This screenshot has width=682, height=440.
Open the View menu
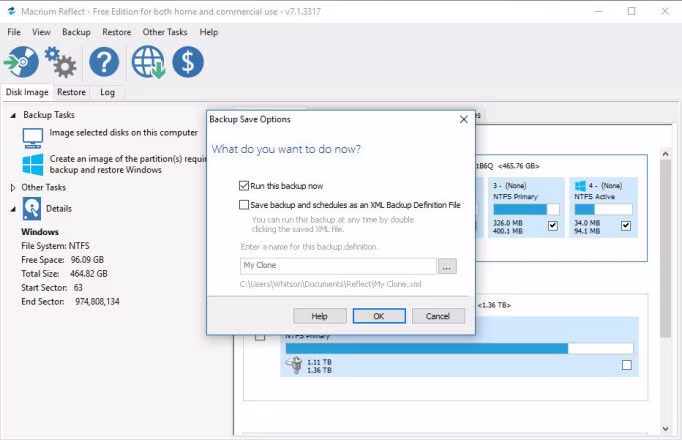point(41,32)
